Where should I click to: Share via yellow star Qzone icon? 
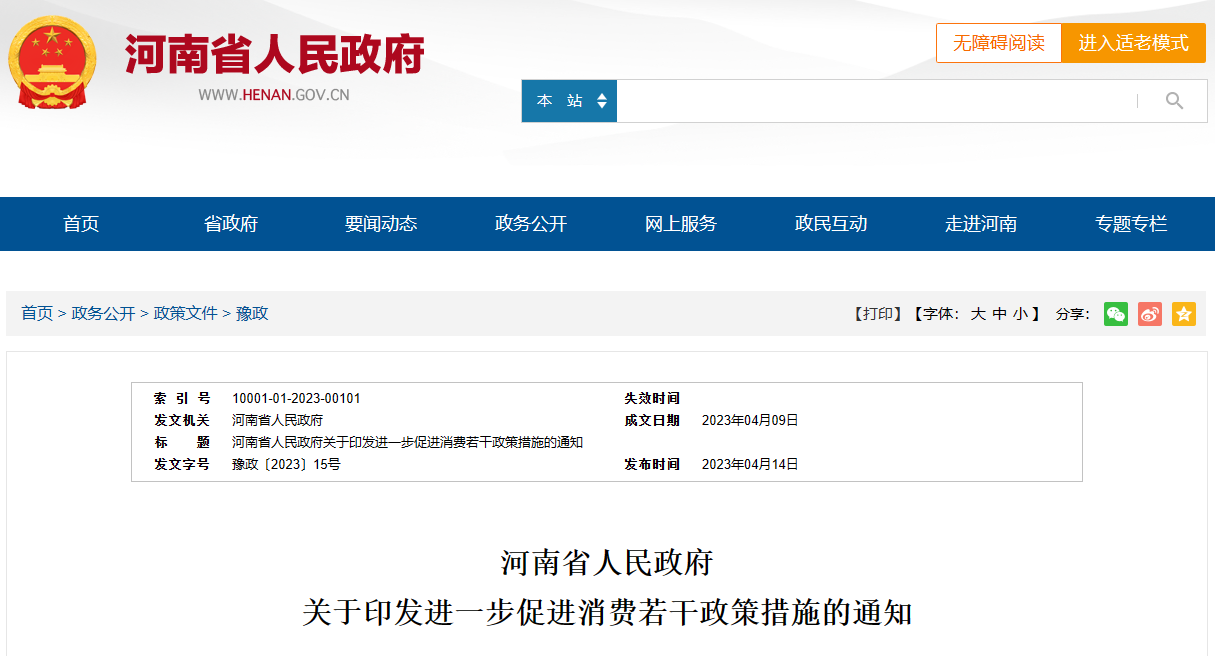point(1184,314)
